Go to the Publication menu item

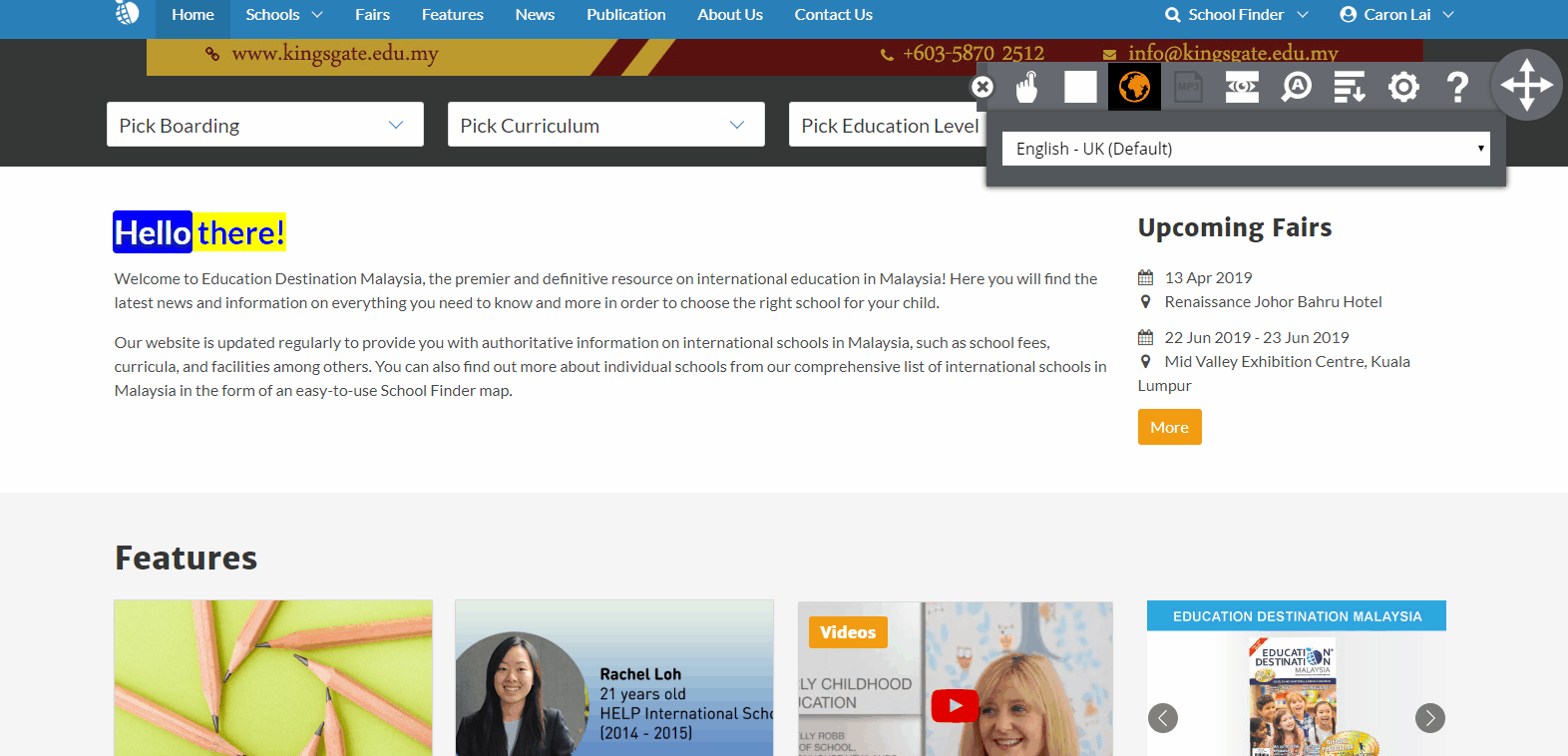click(x=625, y=15)
